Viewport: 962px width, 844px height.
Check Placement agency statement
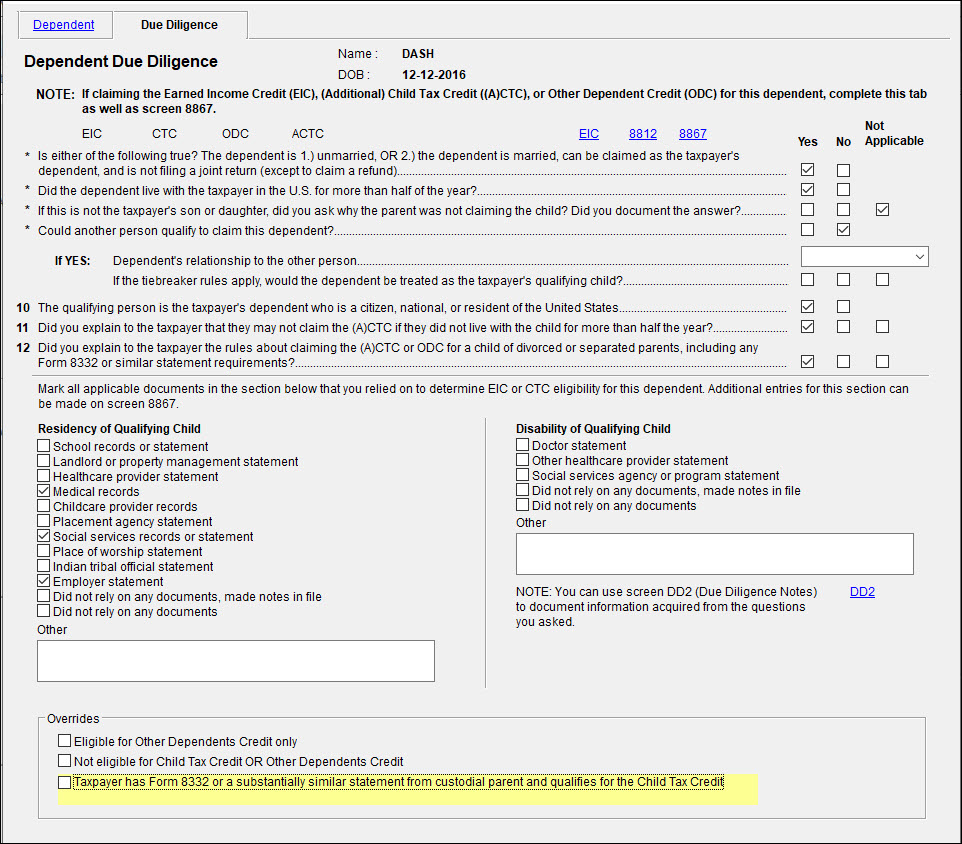[x=44, y=521]
